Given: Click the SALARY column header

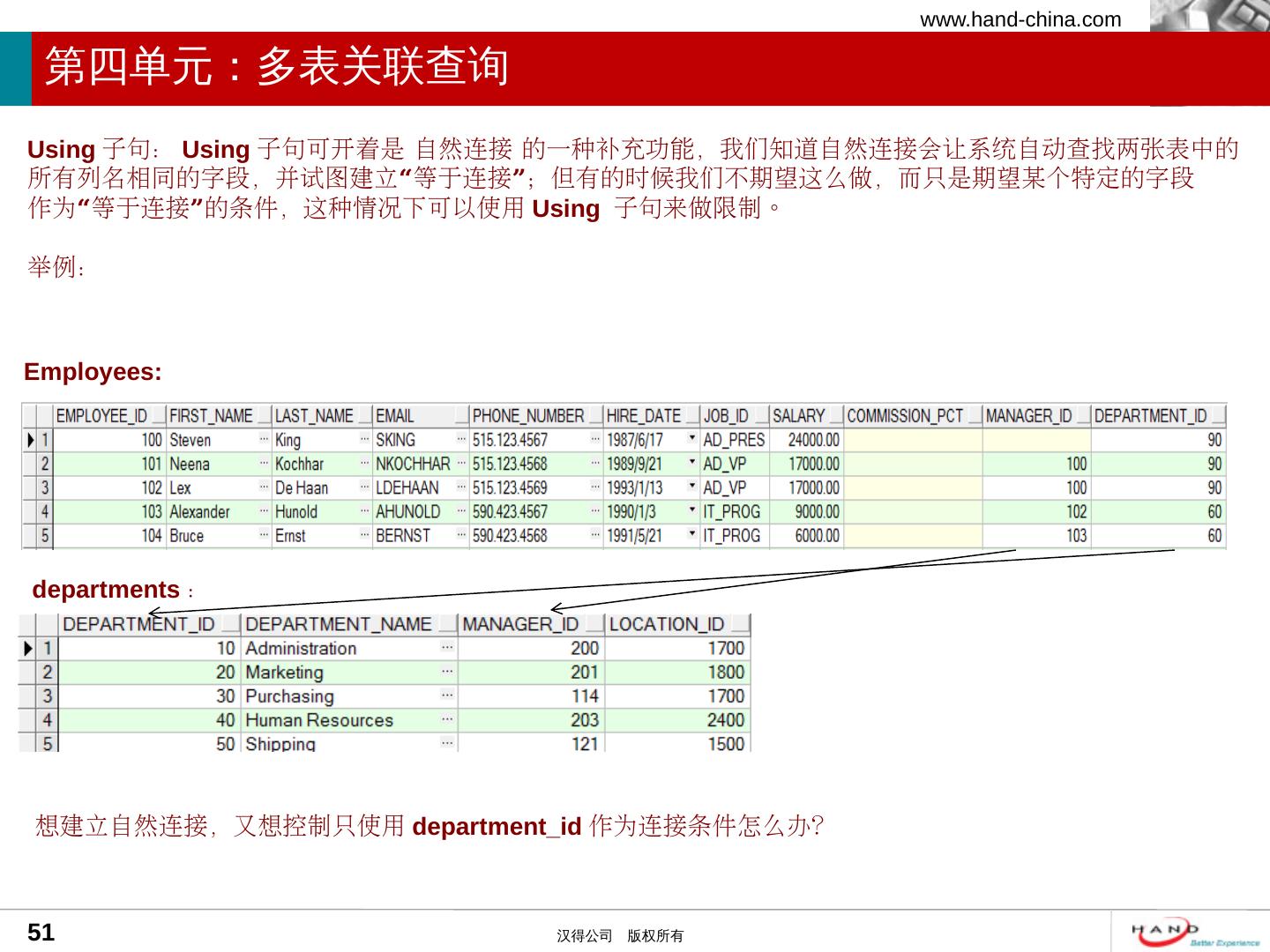Looking at the screenshot, I should (798, 416).
